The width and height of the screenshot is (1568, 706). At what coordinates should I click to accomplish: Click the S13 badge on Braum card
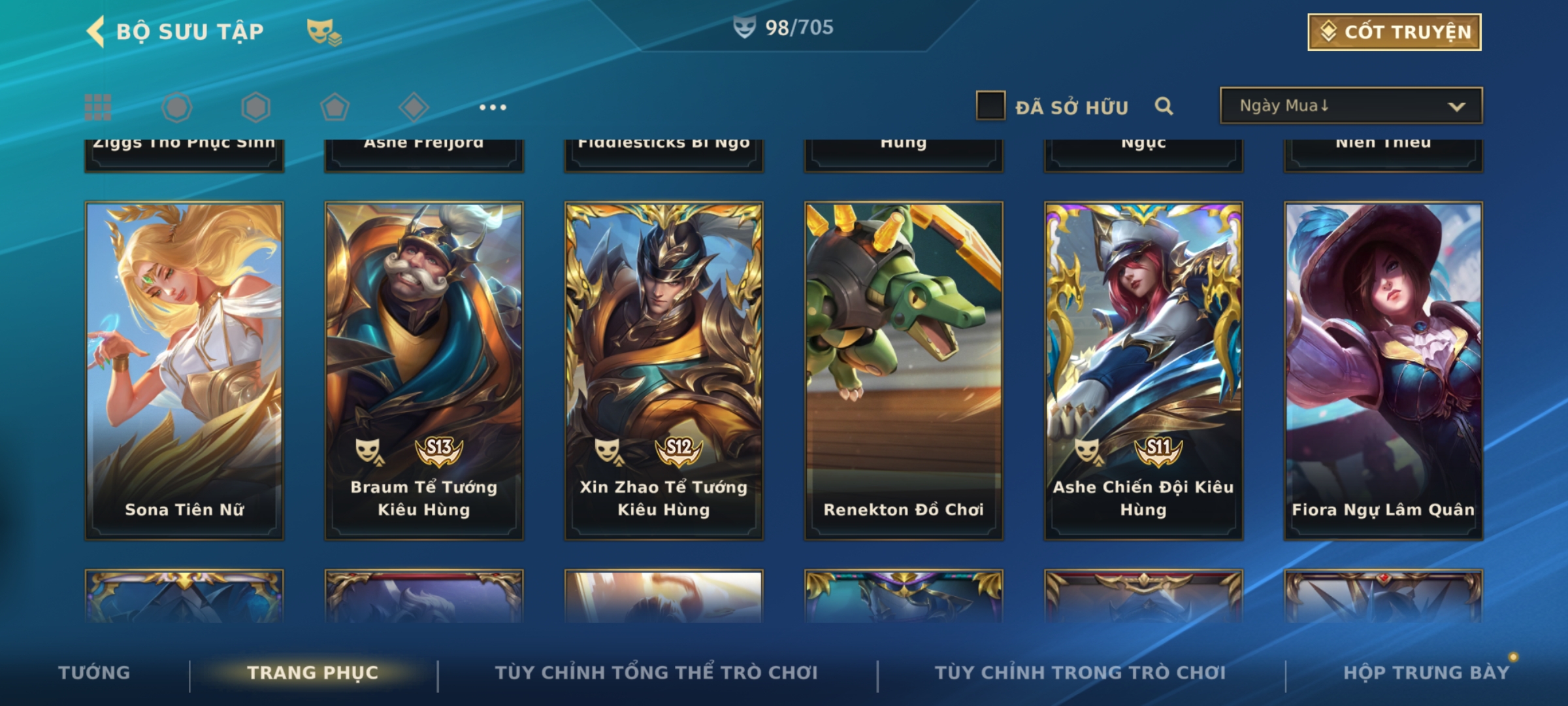pyautogui.click(x=439, y=450)
